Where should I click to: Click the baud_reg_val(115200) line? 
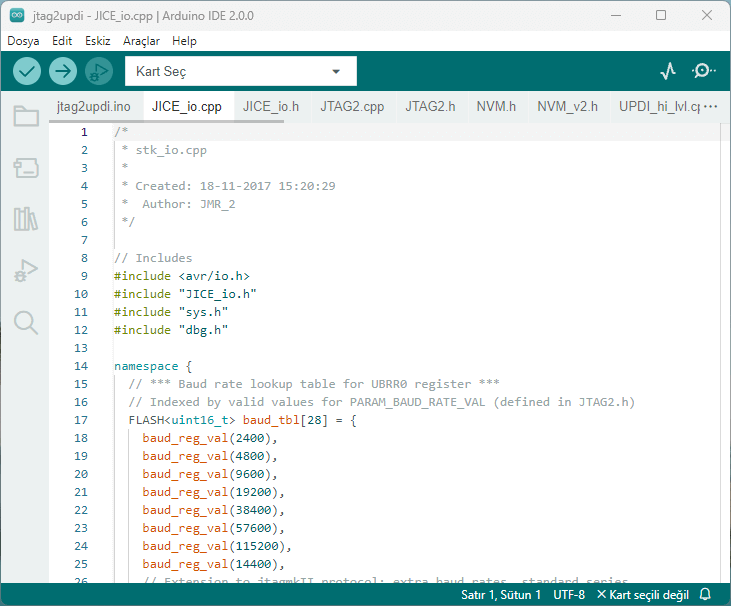coord(217,546)
